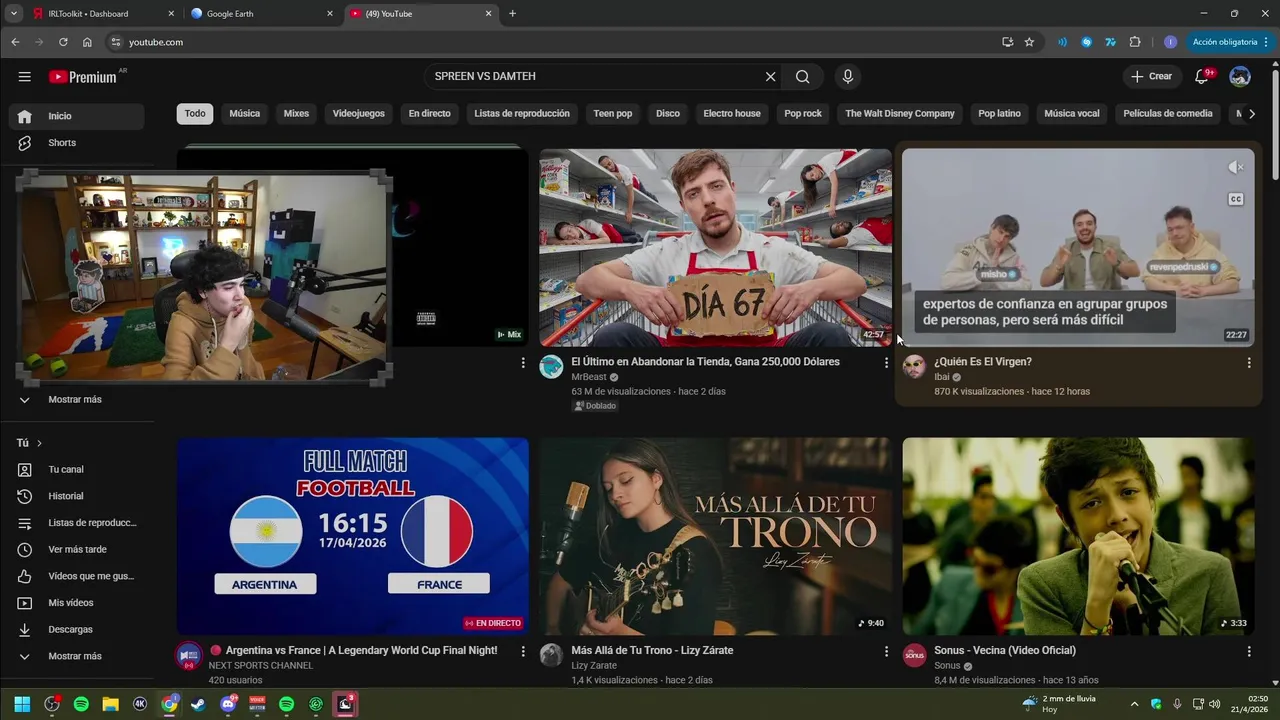Screen dimensions: 1280x720
Task: Open options for Argentina vs France video
Action: coord(523,651)
